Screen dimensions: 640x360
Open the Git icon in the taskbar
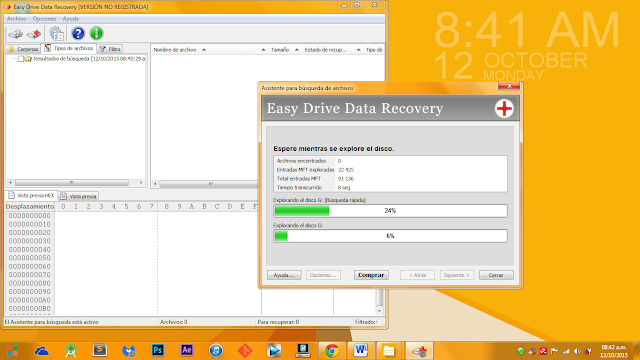[x=245, y=351]
